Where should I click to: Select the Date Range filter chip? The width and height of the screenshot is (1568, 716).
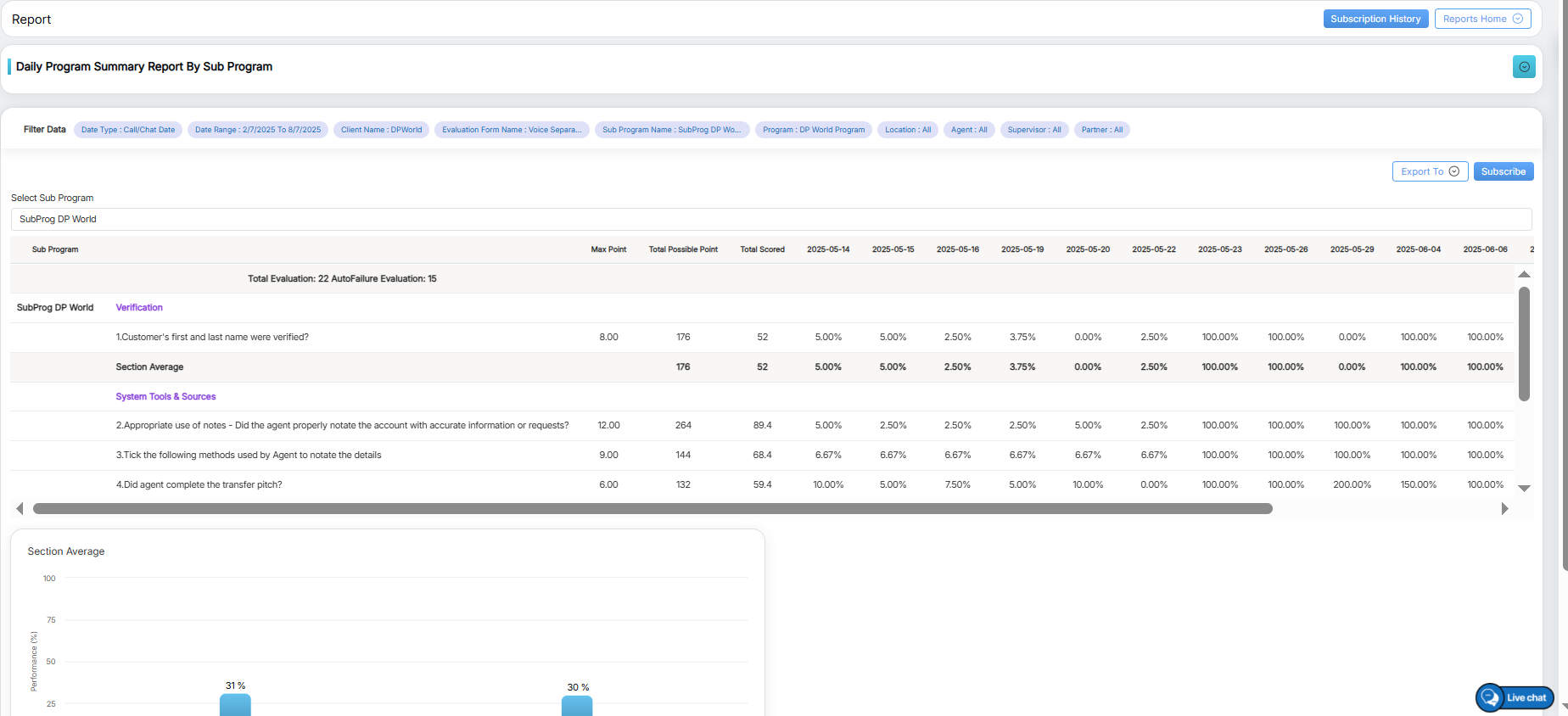tap(258, 130)
